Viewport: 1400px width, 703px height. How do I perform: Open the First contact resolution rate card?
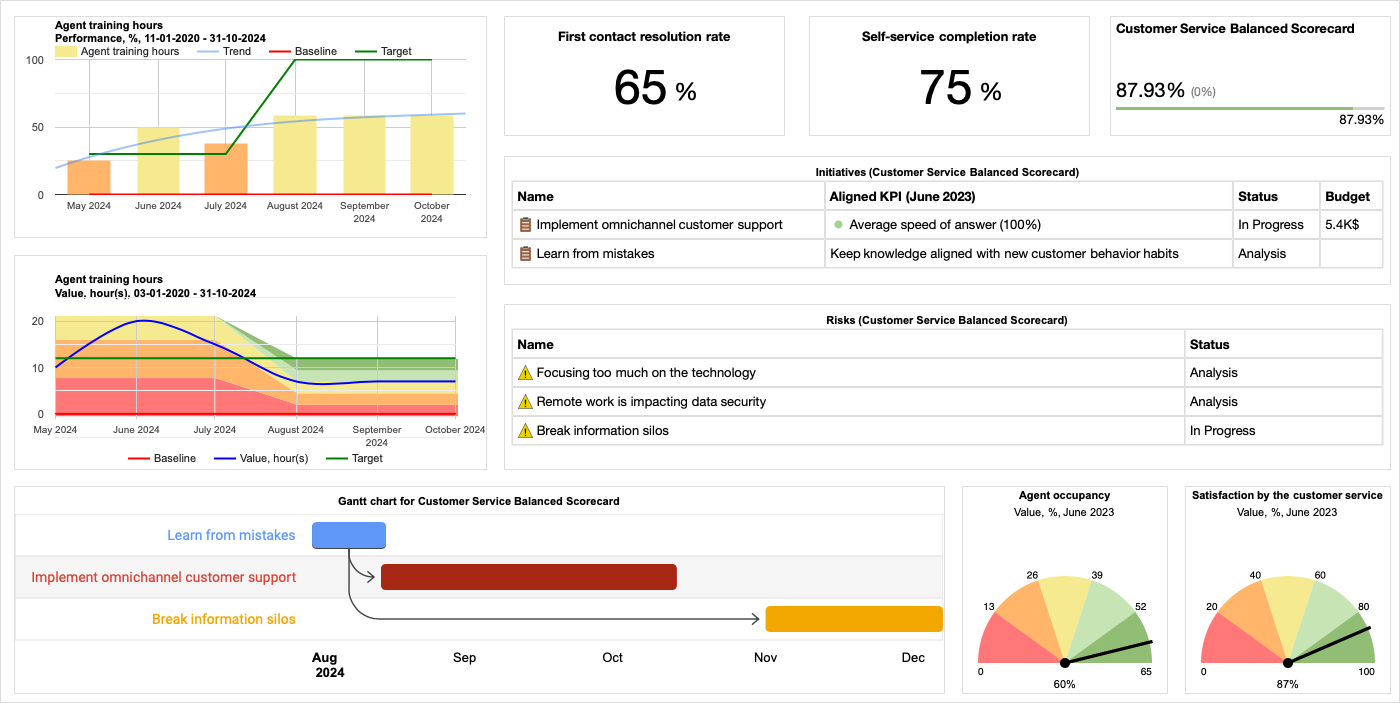(644, 75)
